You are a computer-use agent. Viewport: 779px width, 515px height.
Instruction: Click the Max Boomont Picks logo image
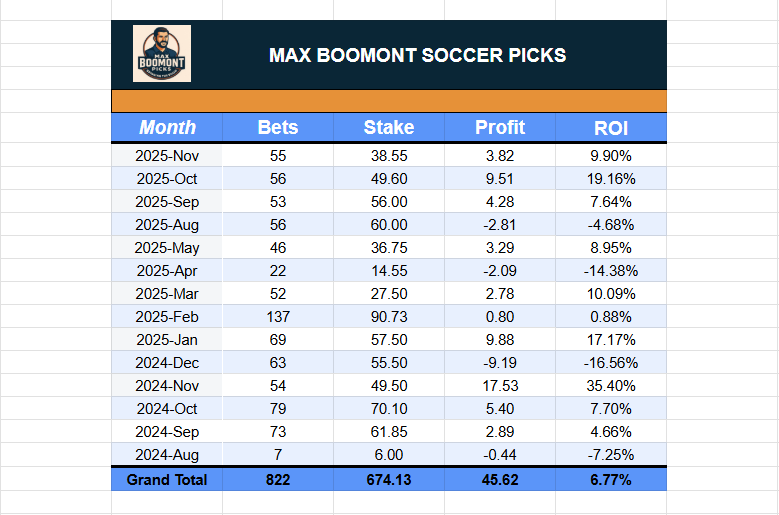[x=162, y=54]
